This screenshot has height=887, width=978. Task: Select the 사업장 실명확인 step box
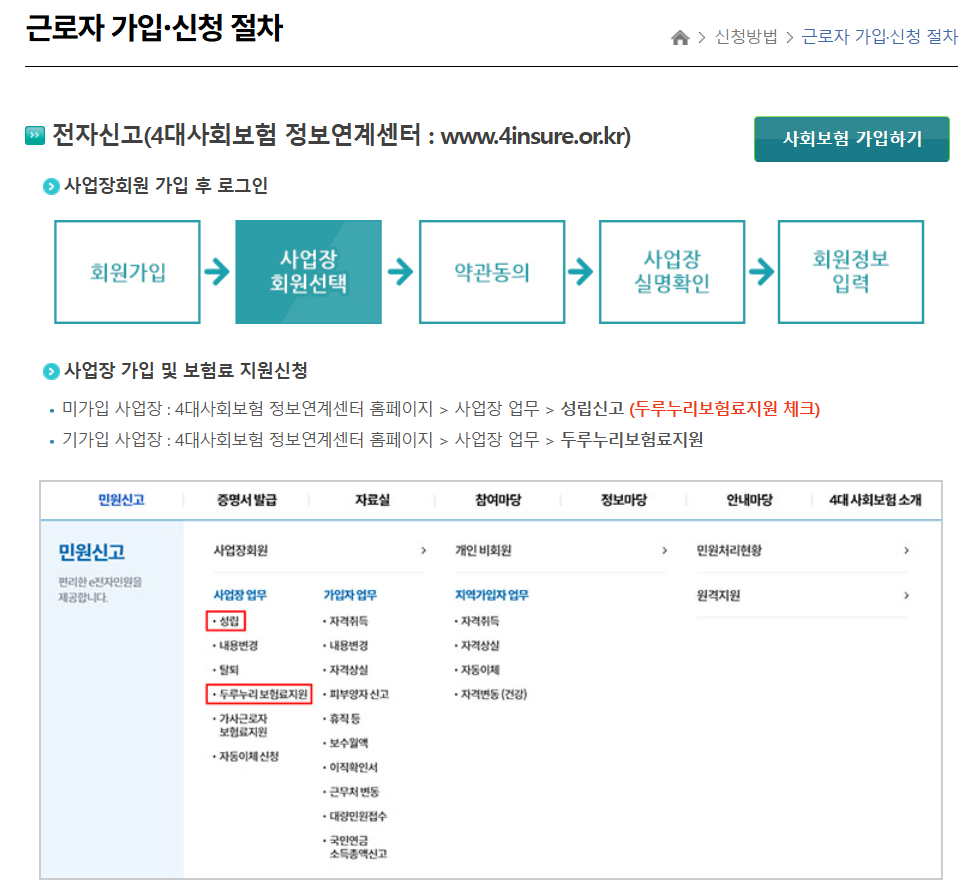pyautogui.click(x=672, y=272)
